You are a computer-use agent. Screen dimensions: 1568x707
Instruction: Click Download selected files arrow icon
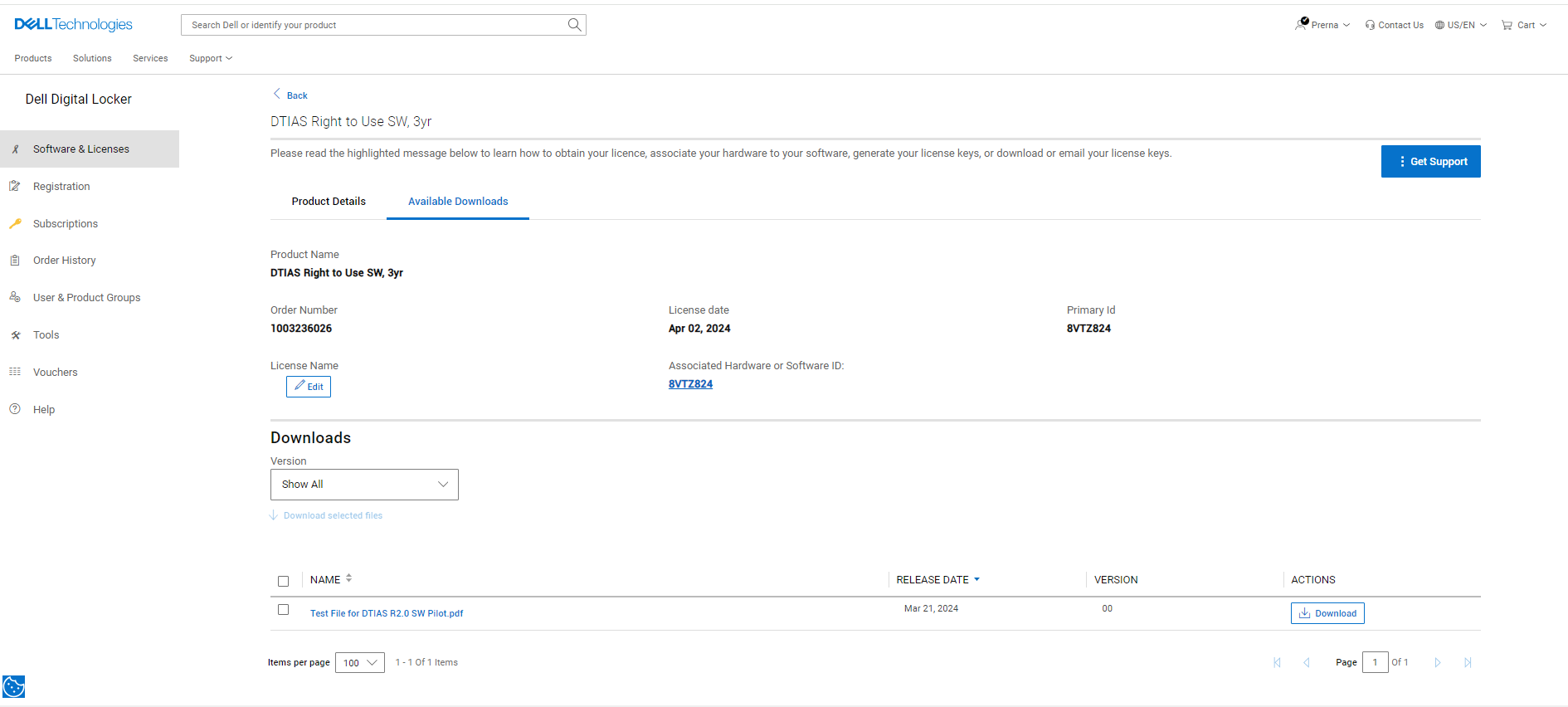coord(274,515)
